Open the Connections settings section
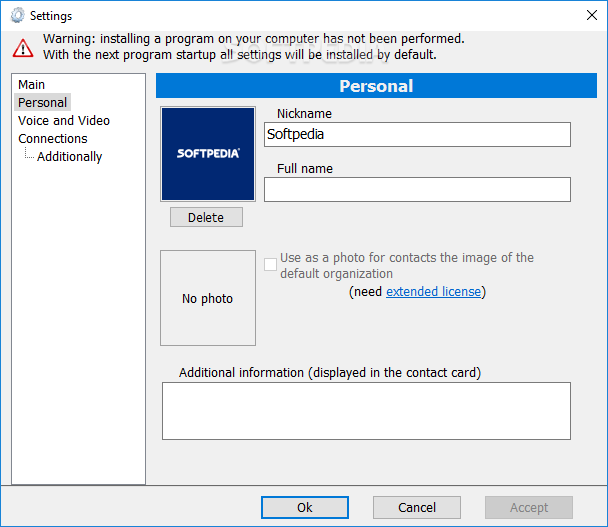The width and height of the screenshot is (608, 527). click(53, 138)
